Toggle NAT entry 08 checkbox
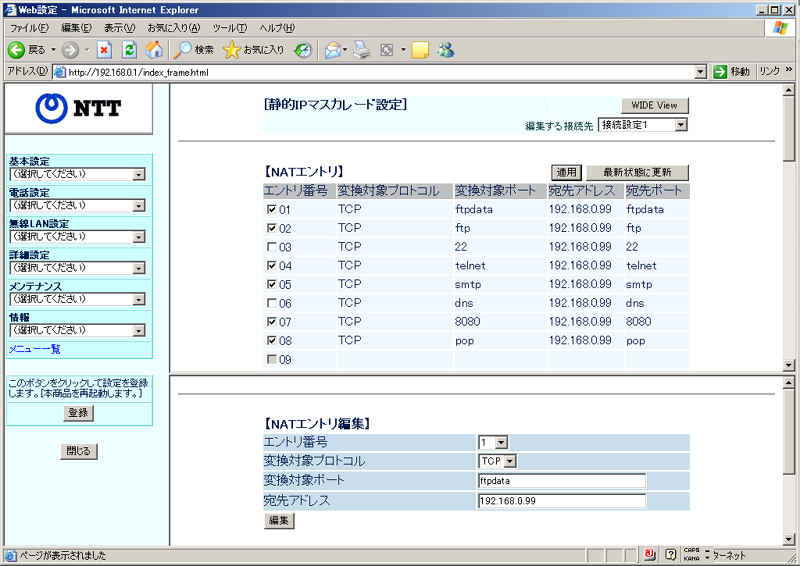 [x=271, y=340]
